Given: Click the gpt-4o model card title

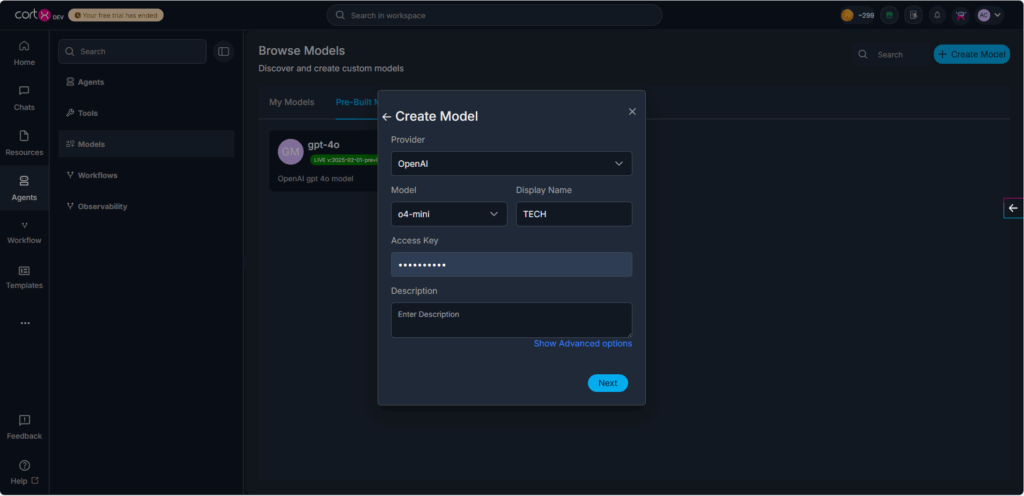Looking at the screenshot, I should 323,145.
